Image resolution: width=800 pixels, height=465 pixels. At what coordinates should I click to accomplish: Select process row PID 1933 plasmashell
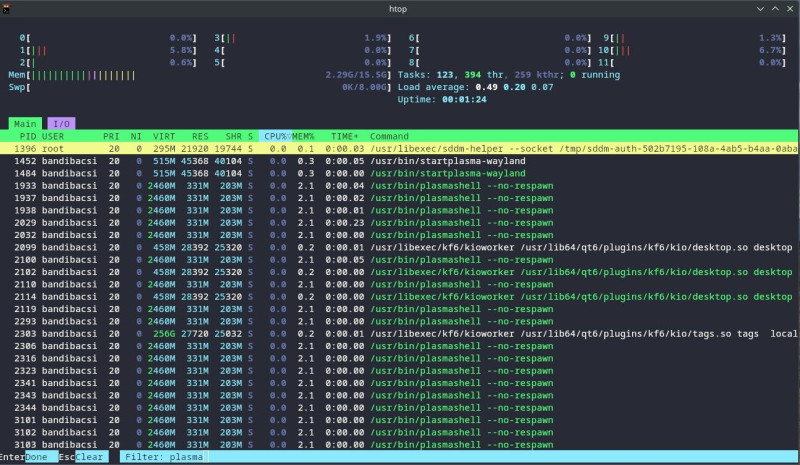pos(400,185)
